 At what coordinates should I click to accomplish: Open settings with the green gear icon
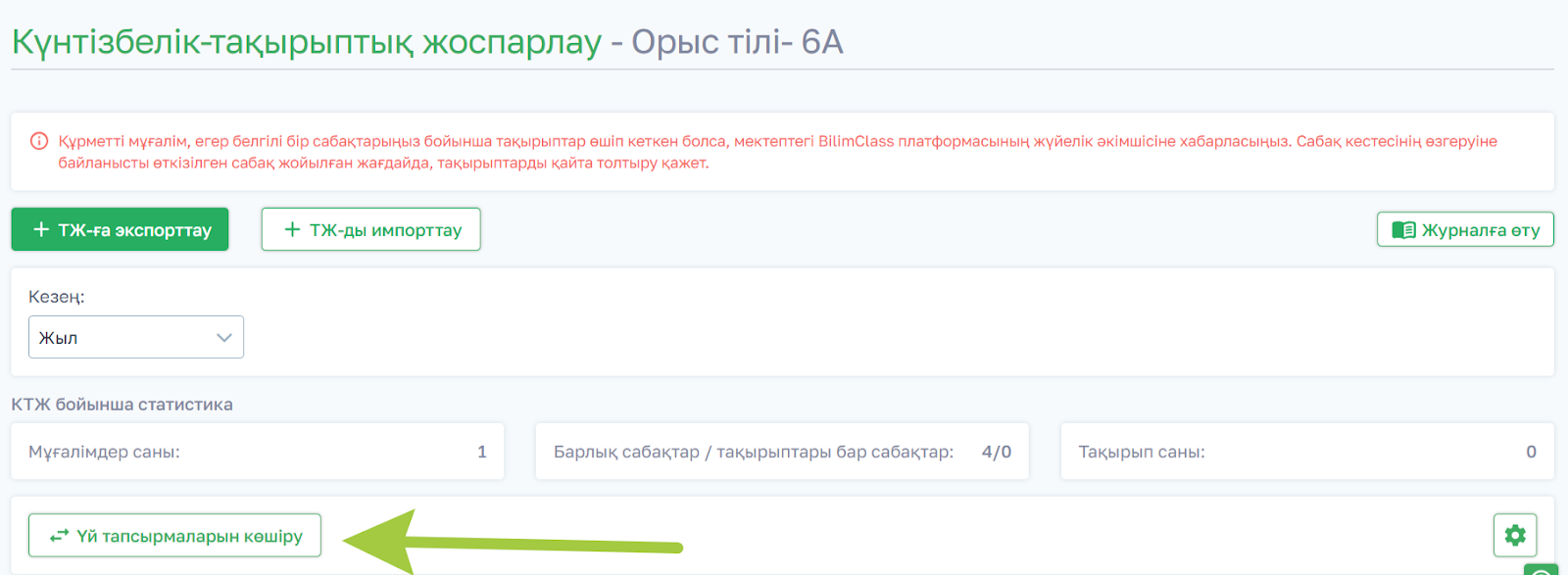point(1515,535)
